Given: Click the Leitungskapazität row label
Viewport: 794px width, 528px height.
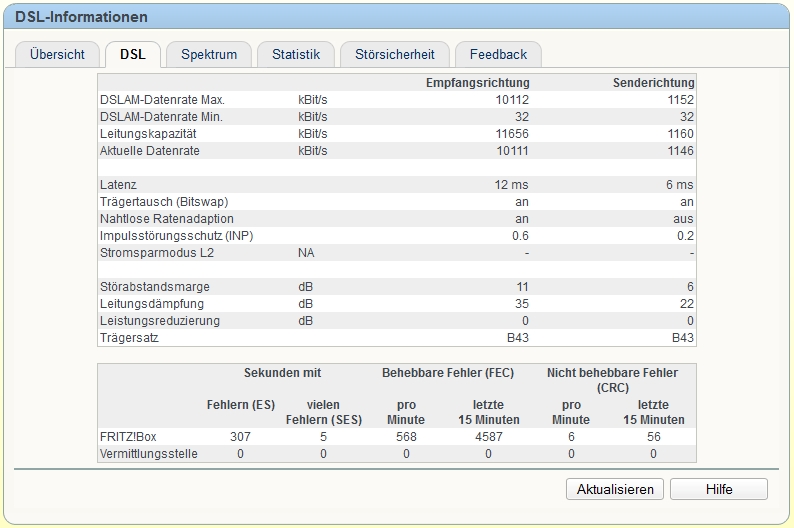Looking at the screenshot, I should pos(148,134).
